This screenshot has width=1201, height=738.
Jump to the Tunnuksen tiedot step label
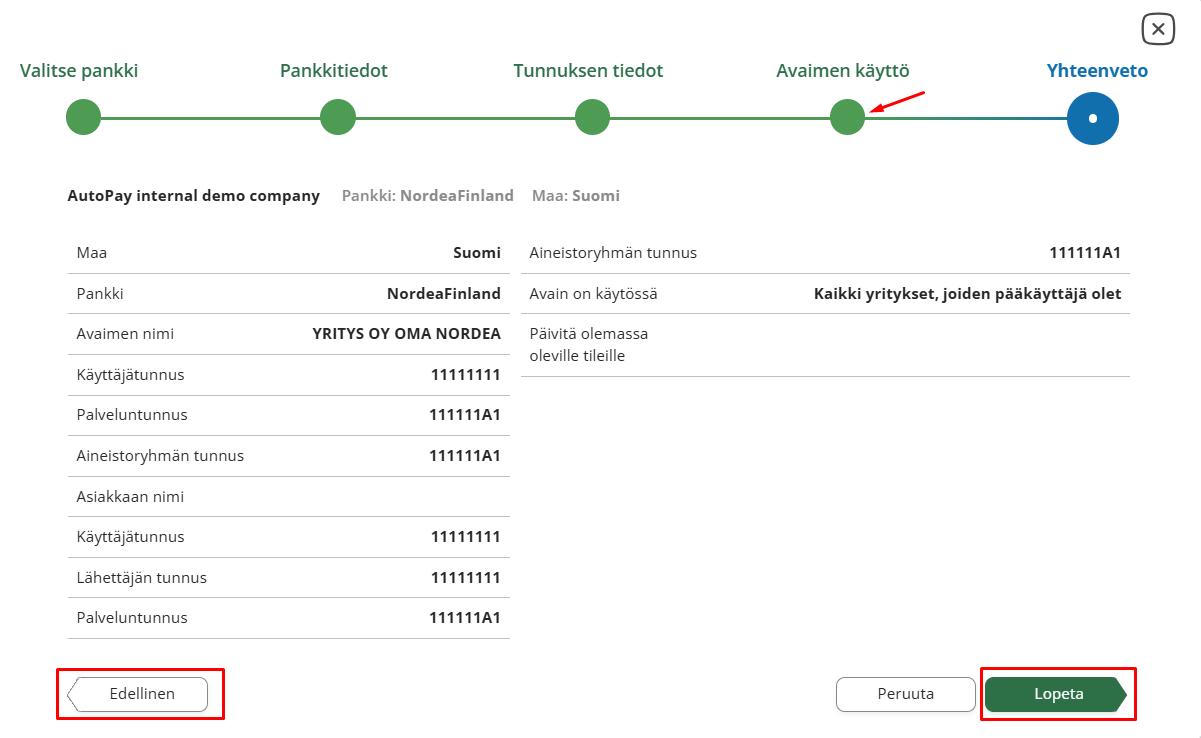click(588, 71)
